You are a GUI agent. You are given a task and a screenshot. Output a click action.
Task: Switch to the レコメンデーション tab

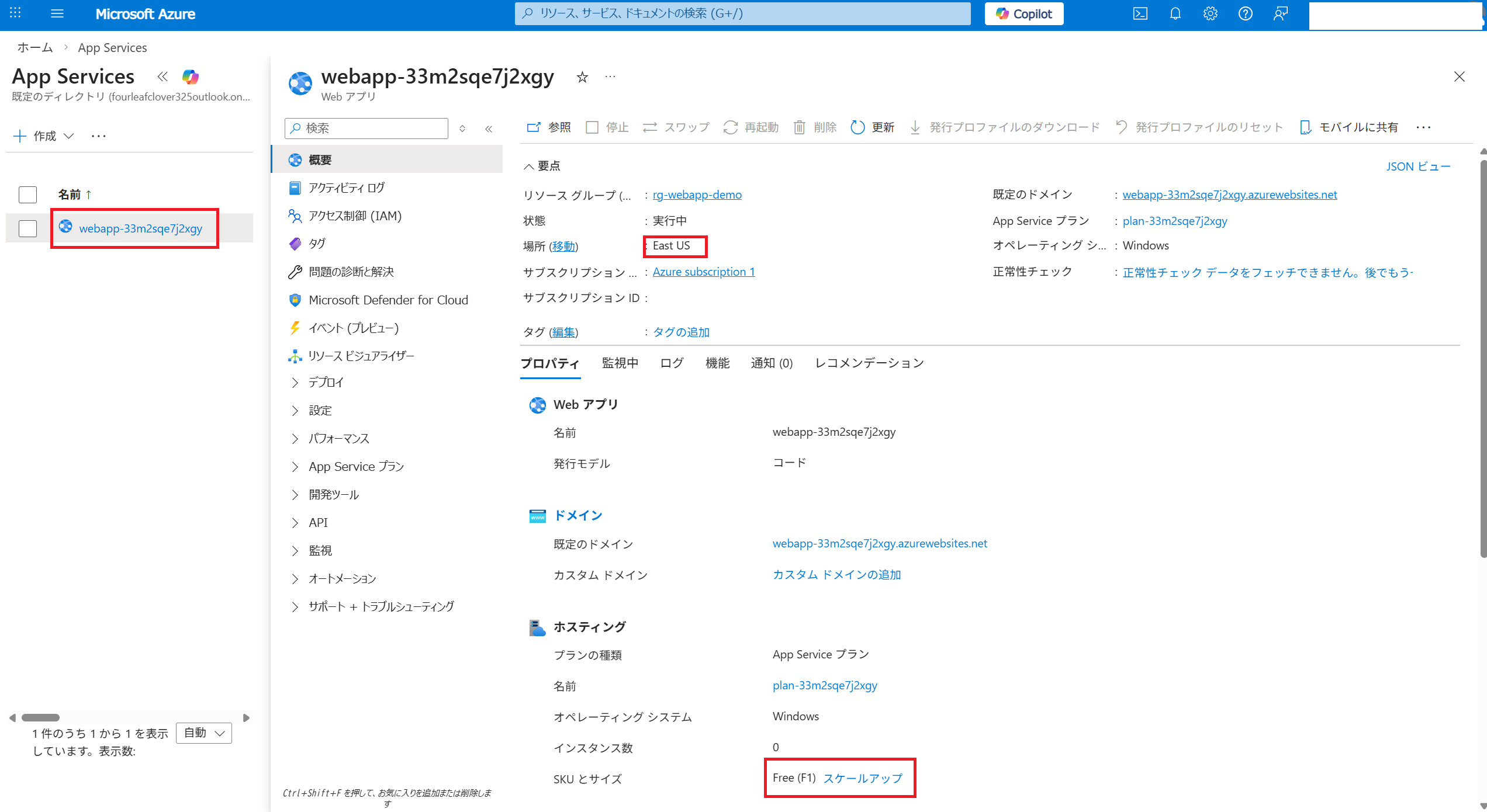click(x=869, y=363)
